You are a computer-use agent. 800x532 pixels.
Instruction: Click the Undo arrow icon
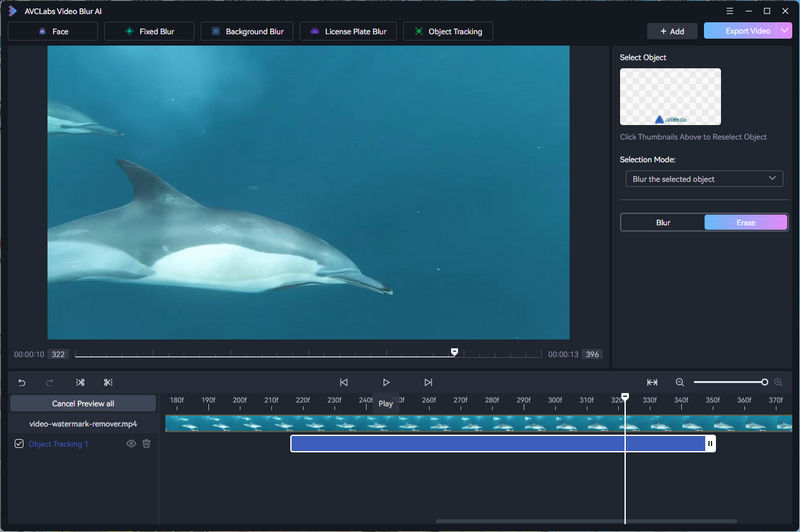coord(21,382)
